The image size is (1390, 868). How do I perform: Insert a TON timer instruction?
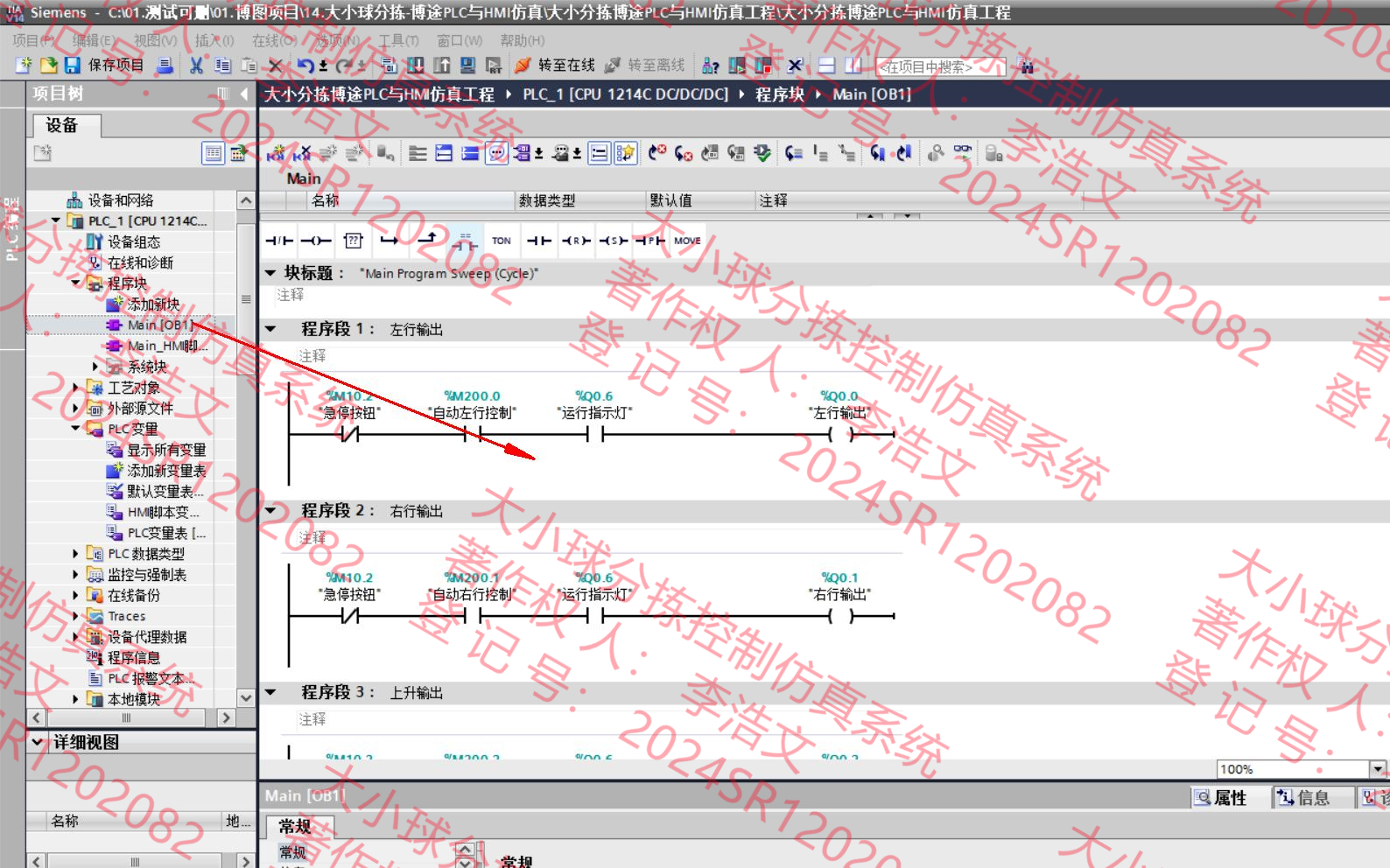(502, 241)
